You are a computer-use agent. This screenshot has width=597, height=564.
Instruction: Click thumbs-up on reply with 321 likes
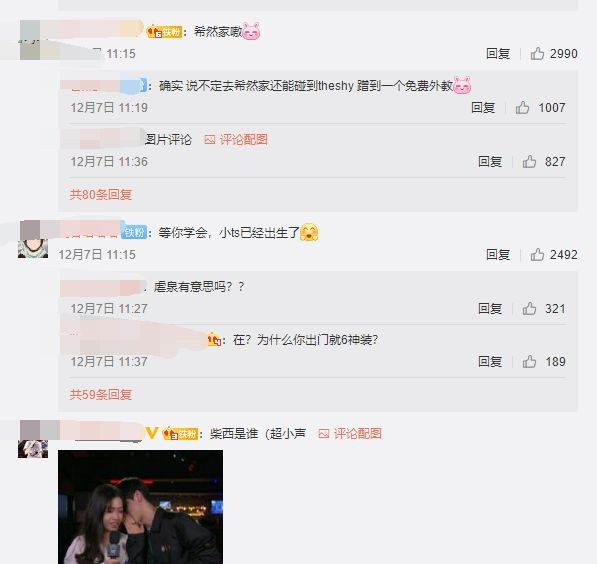(529, 308)
